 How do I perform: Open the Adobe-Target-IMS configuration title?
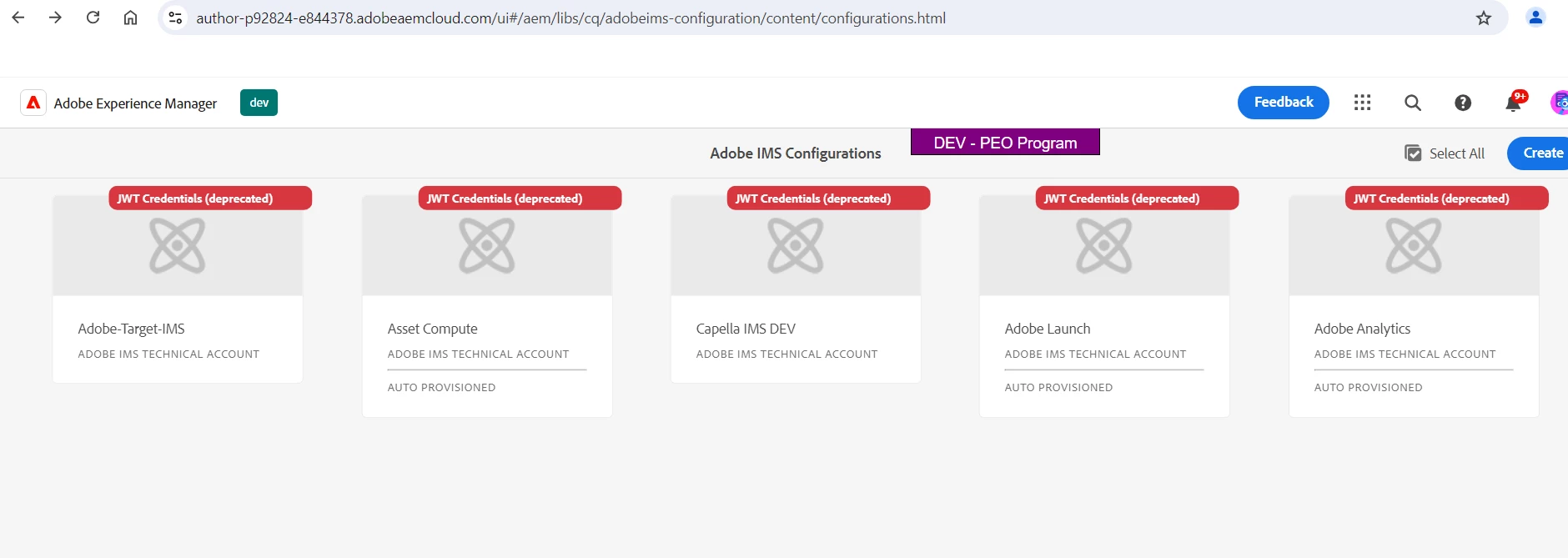132,329
